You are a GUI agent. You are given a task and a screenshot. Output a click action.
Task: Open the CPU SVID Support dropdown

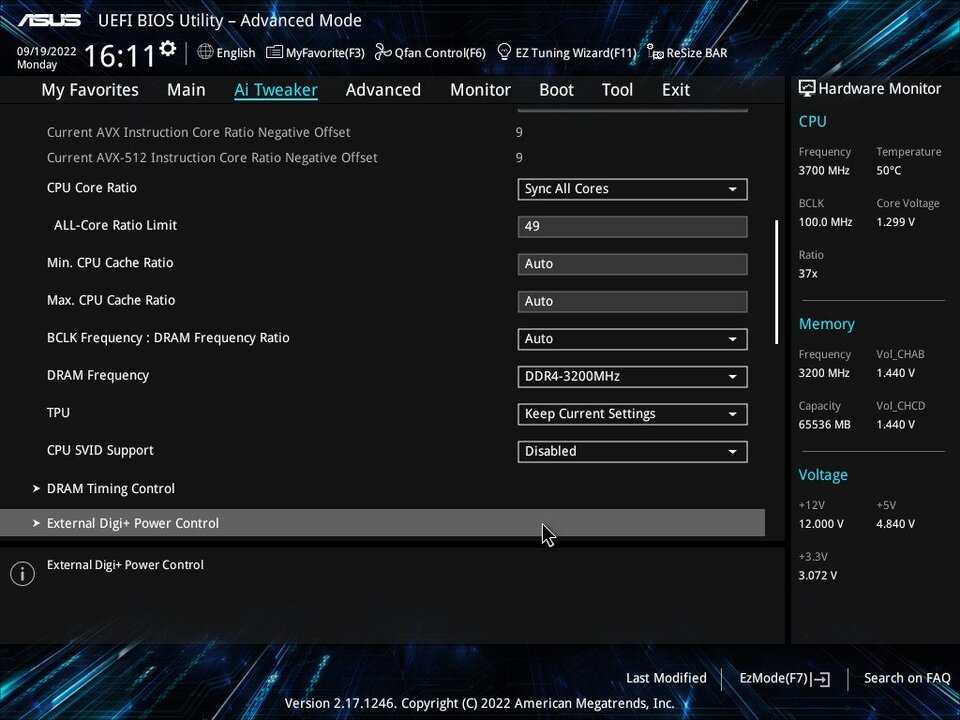632,452
